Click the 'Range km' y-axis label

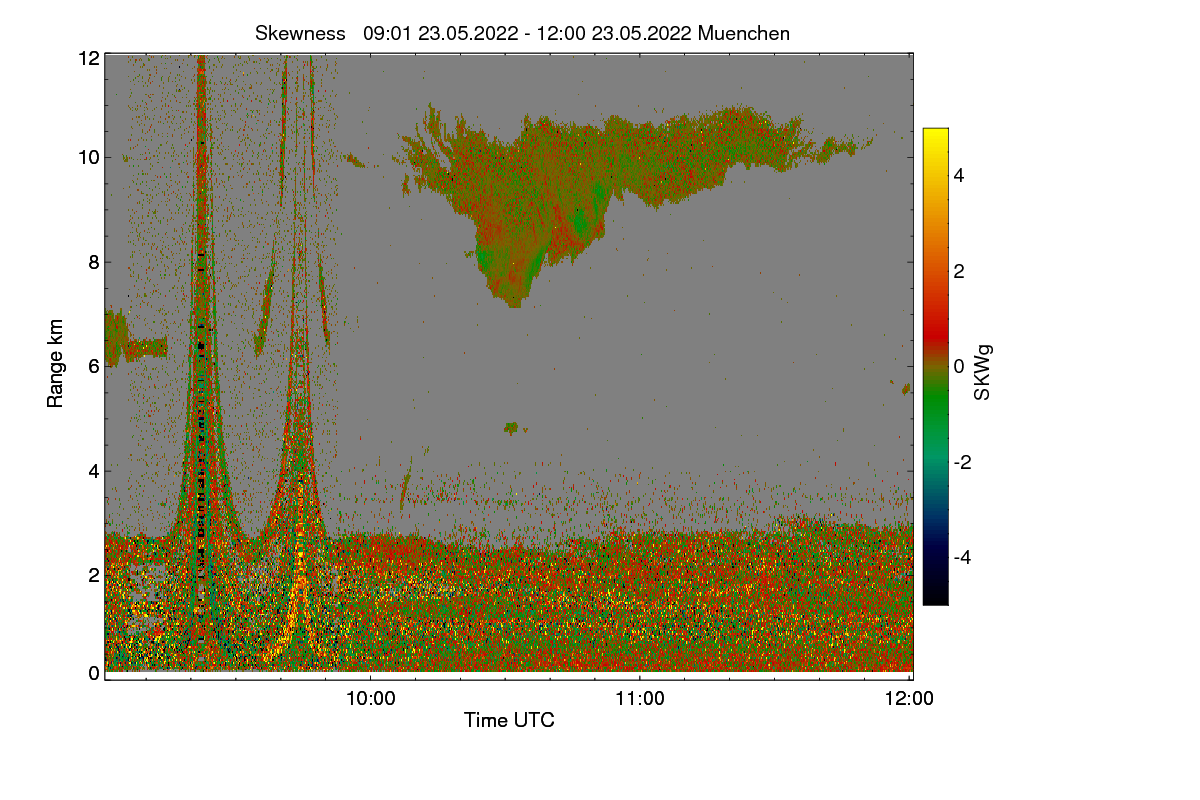point(56,364)
